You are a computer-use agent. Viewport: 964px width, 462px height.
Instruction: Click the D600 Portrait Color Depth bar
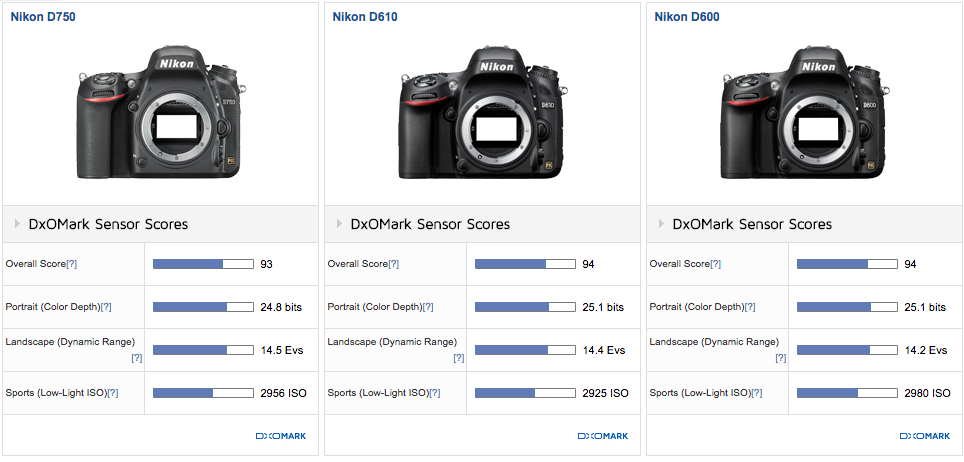pos(847,307)
